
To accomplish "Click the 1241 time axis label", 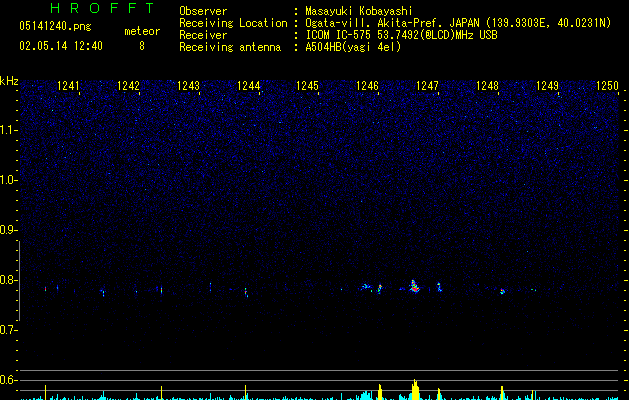I will coord(68,86).
